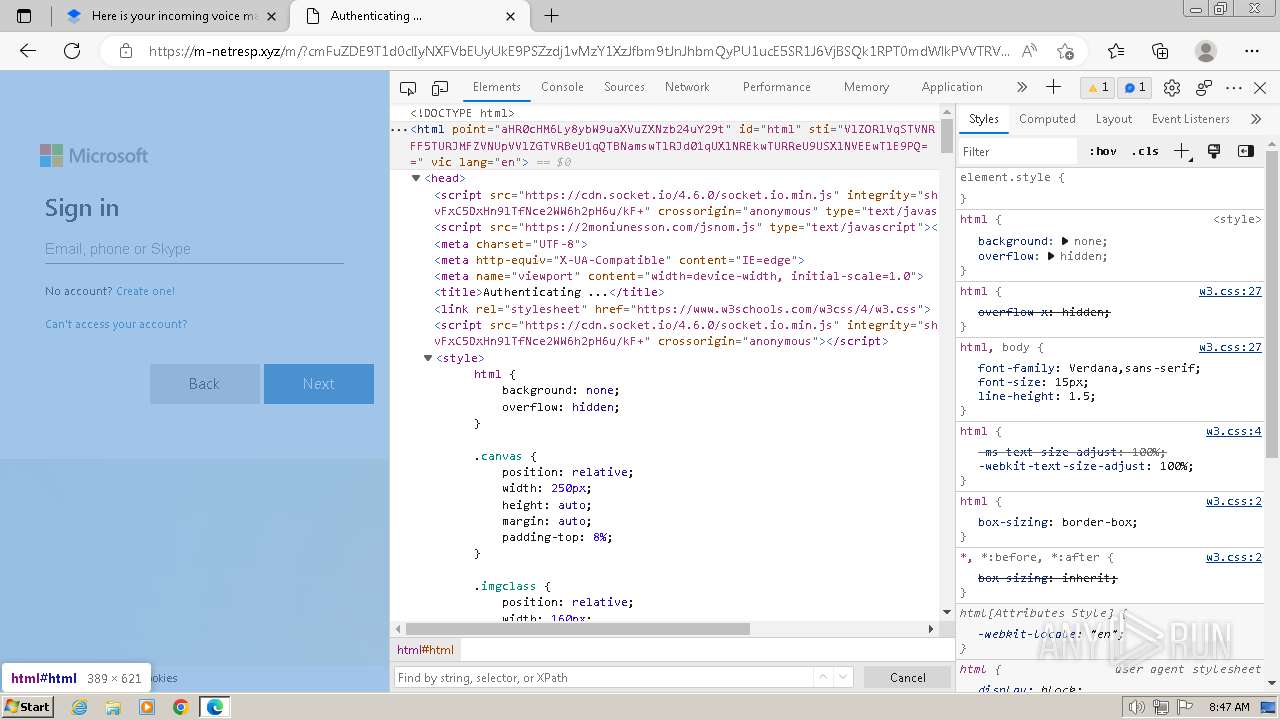Open the Application tab
The height and width of the screenshot is (720, 1280).
point(952,87)
